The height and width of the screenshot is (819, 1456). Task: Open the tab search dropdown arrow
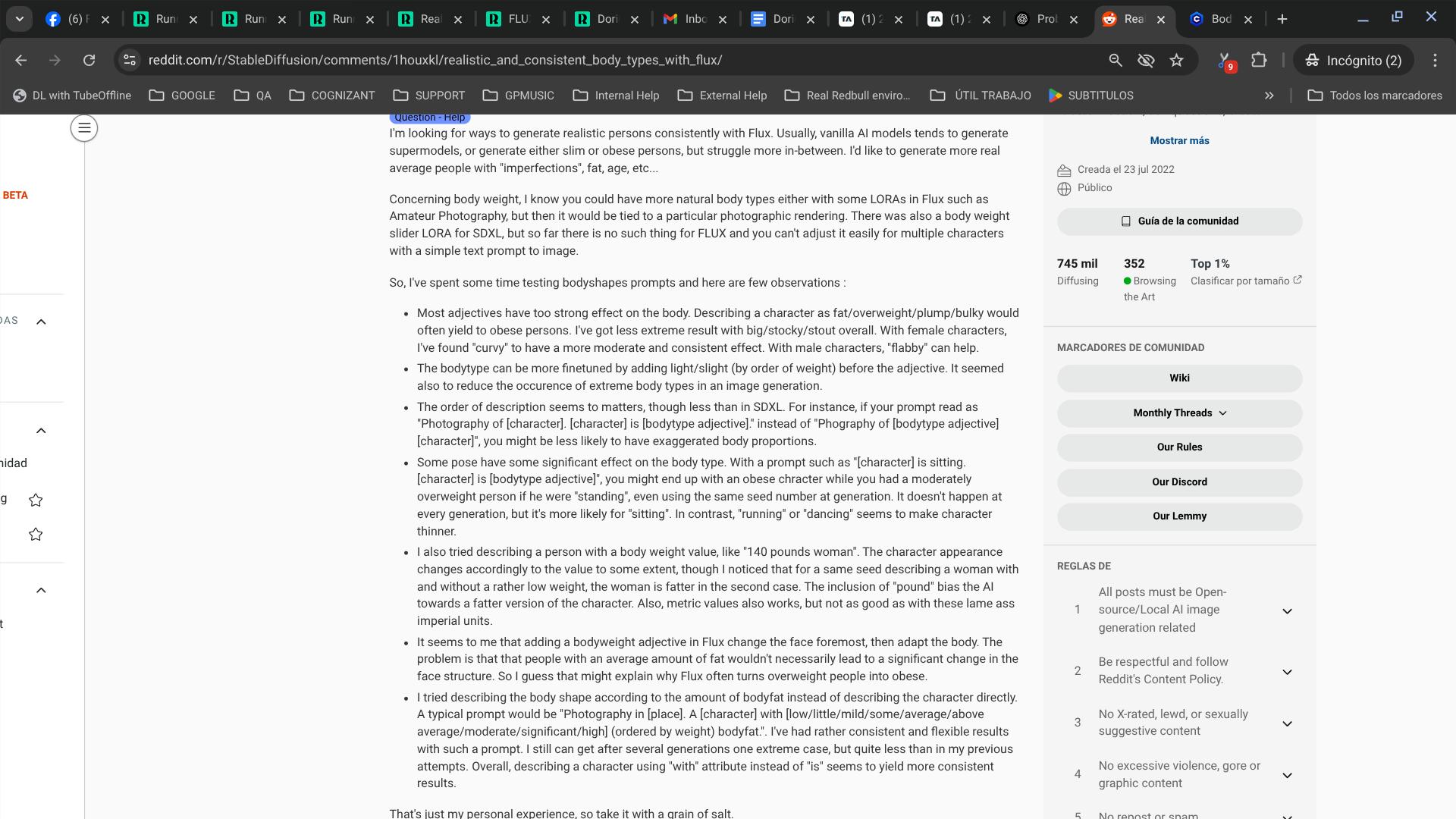(20, 19)
